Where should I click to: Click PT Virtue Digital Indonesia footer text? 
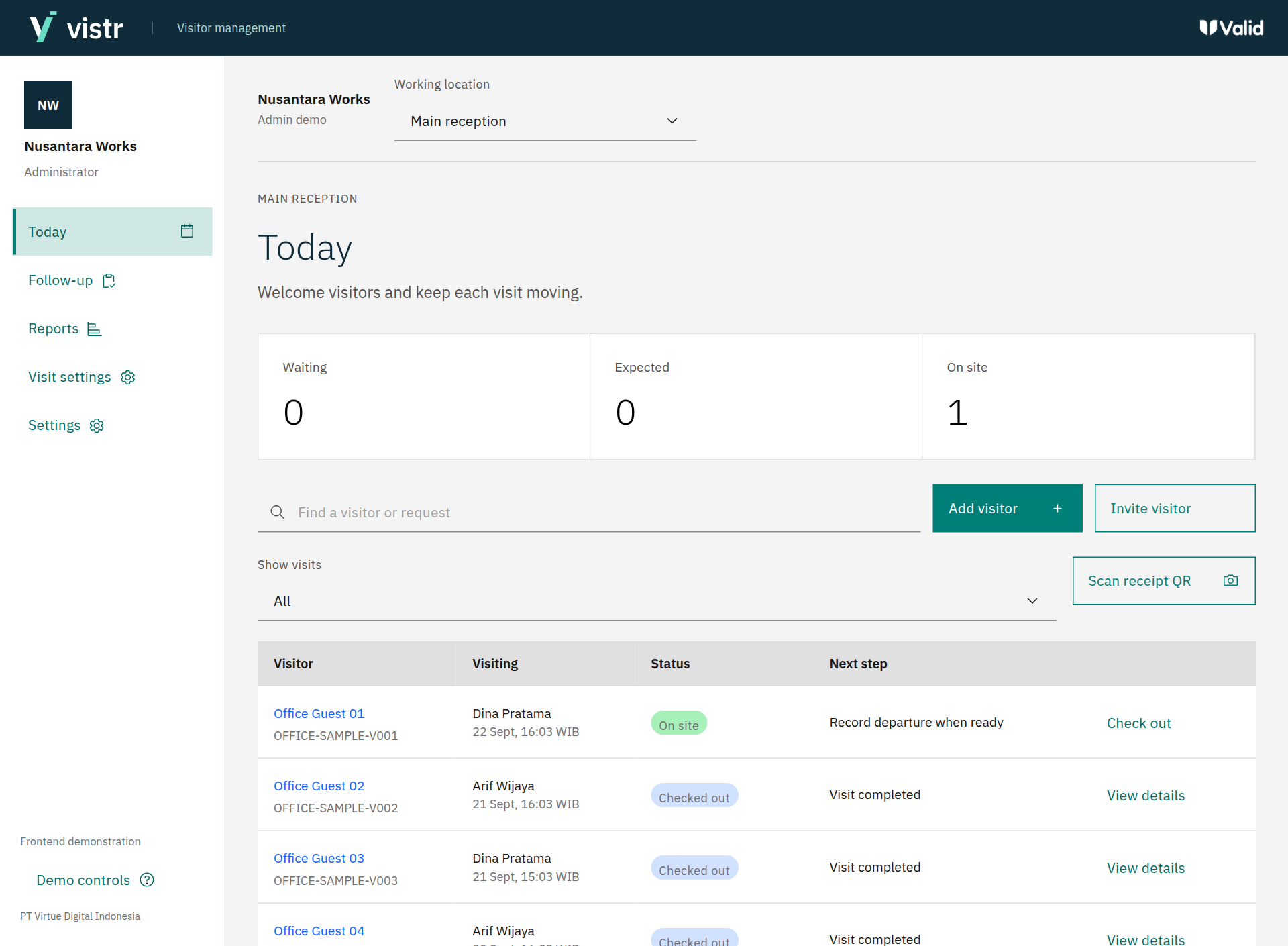(80, 916)
